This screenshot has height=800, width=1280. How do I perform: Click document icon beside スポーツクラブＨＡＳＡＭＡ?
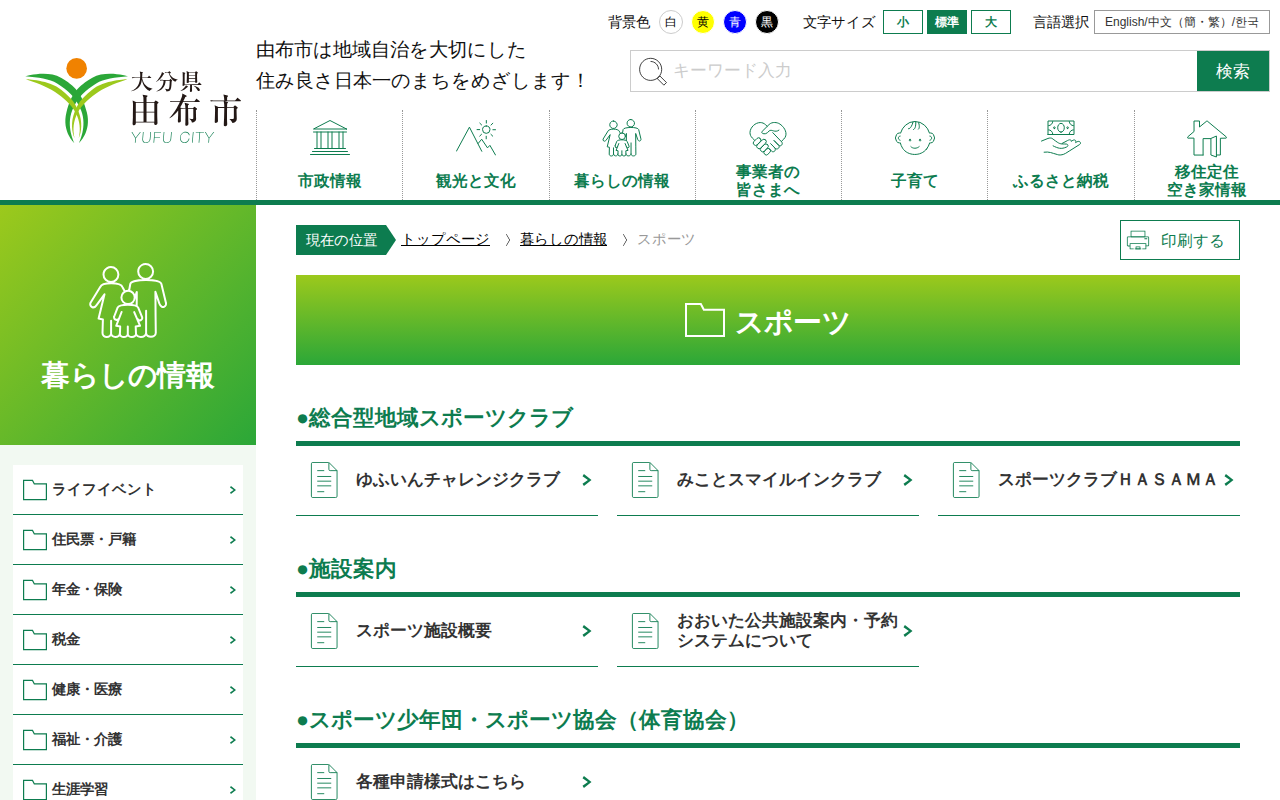click(966, 480)
